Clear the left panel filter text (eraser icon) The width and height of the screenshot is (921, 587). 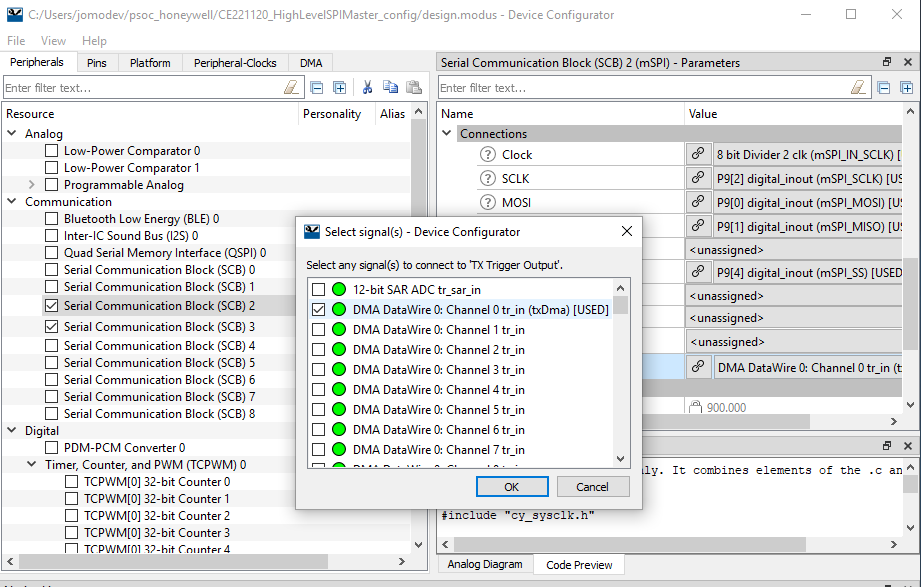[x=291, y=88]
